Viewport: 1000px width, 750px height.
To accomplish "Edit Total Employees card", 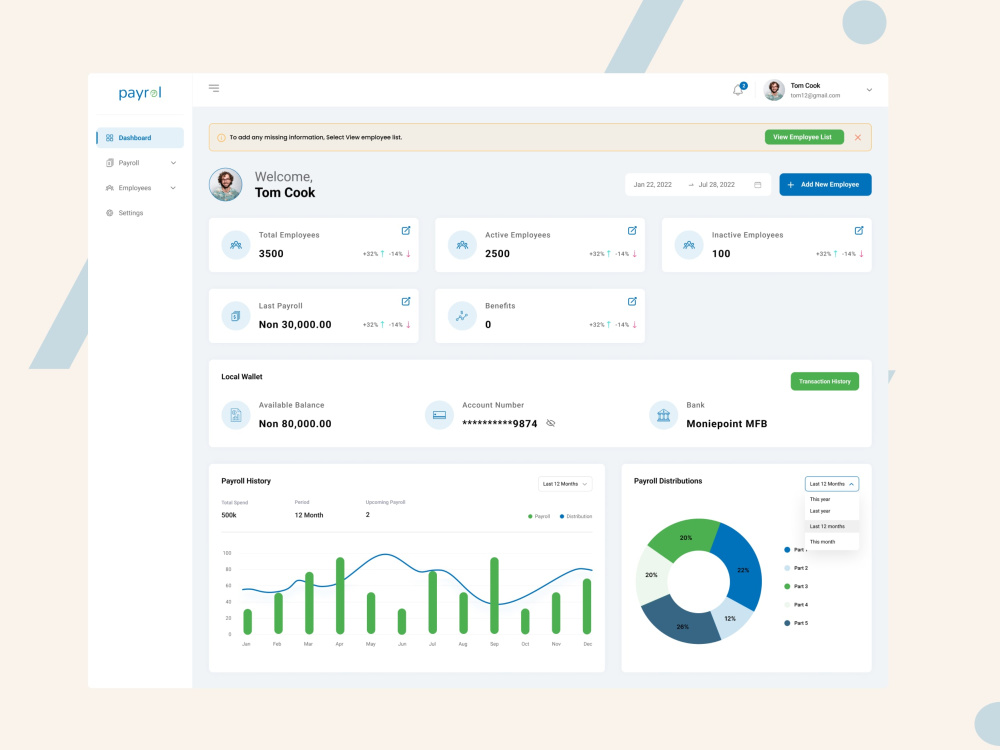I will coord(406,230).
